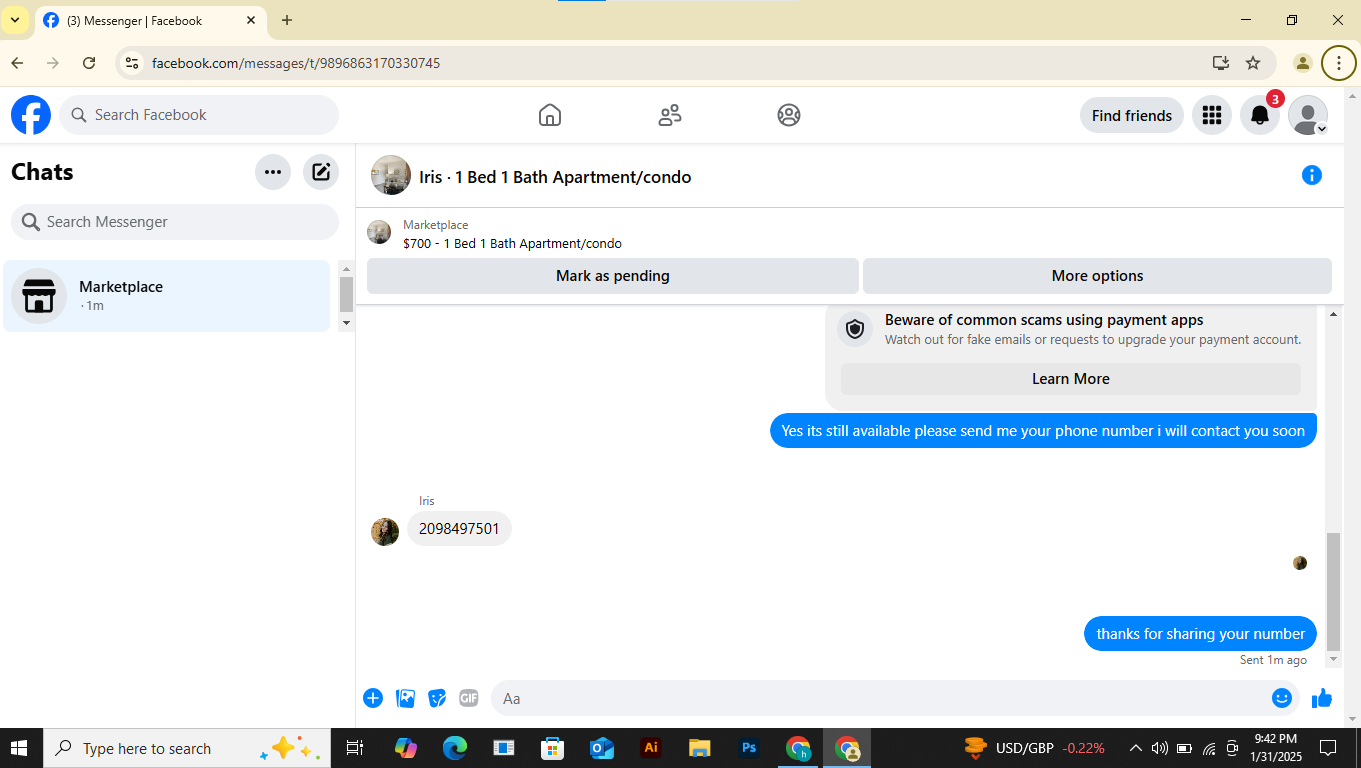Click the chat list scrollbar up arrow
The height and width of the screenshot is (768, 1361).
(347, 269)
